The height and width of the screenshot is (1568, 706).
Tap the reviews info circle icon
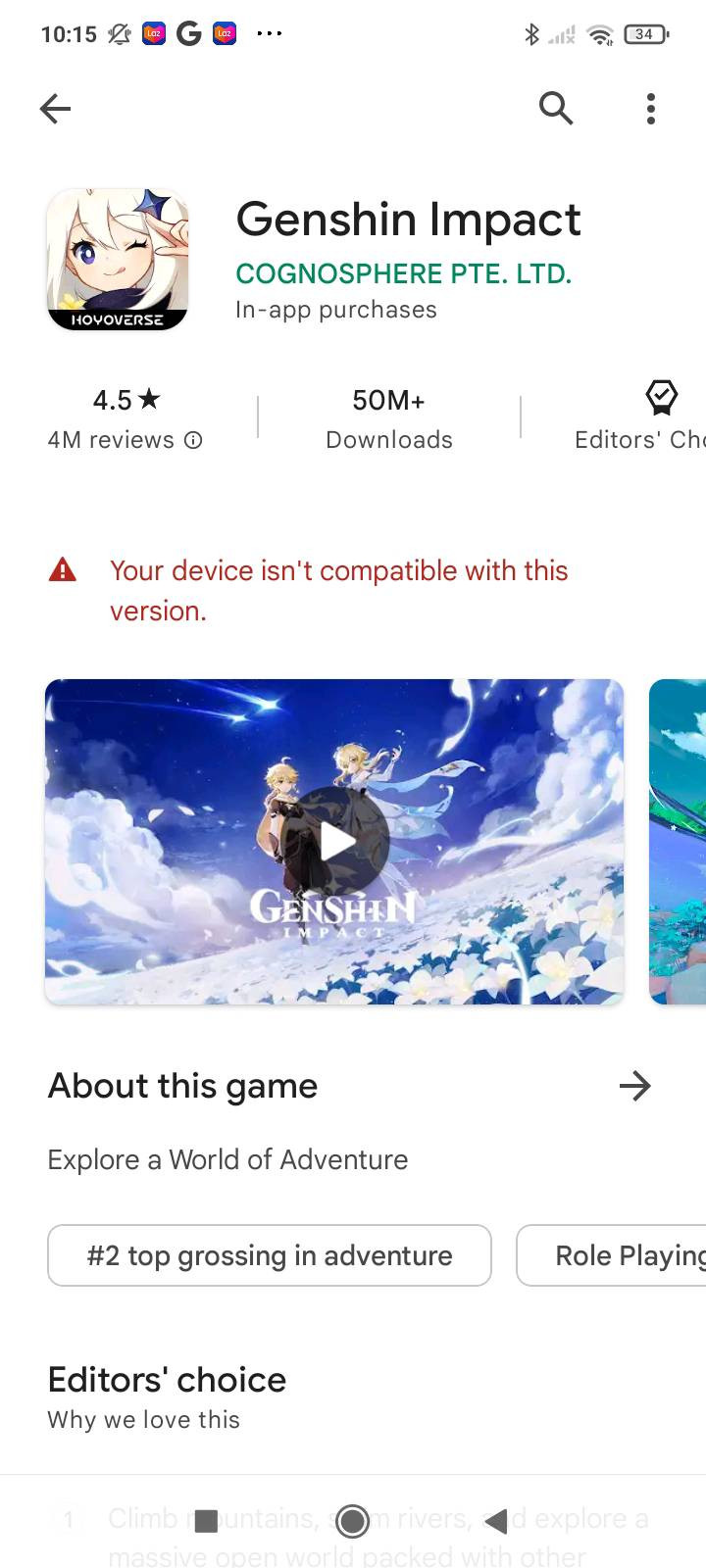[194, 440]
